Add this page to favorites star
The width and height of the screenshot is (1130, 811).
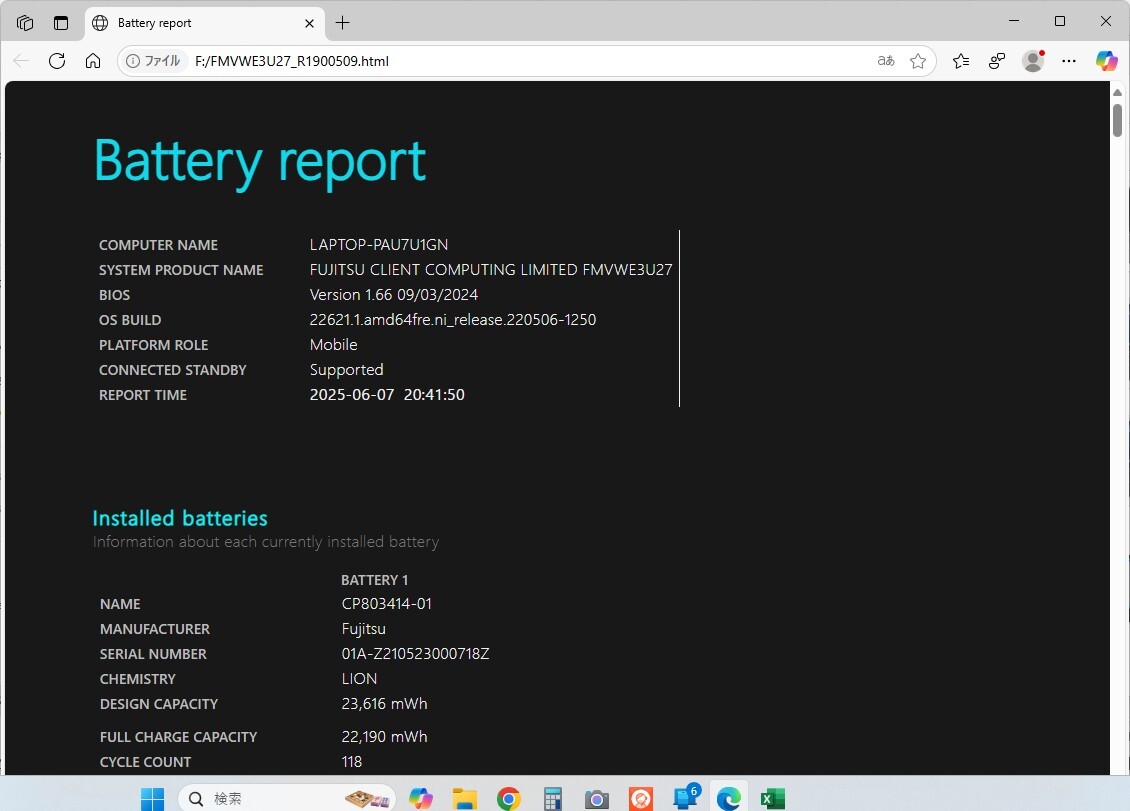pos(917,61)
